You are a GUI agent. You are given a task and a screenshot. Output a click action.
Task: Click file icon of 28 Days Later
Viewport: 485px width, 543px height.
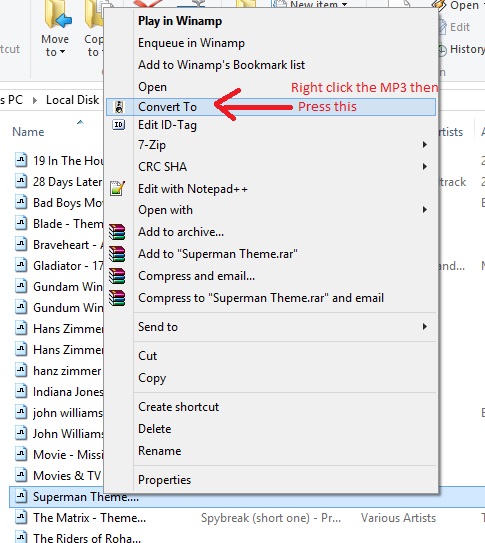21,181
